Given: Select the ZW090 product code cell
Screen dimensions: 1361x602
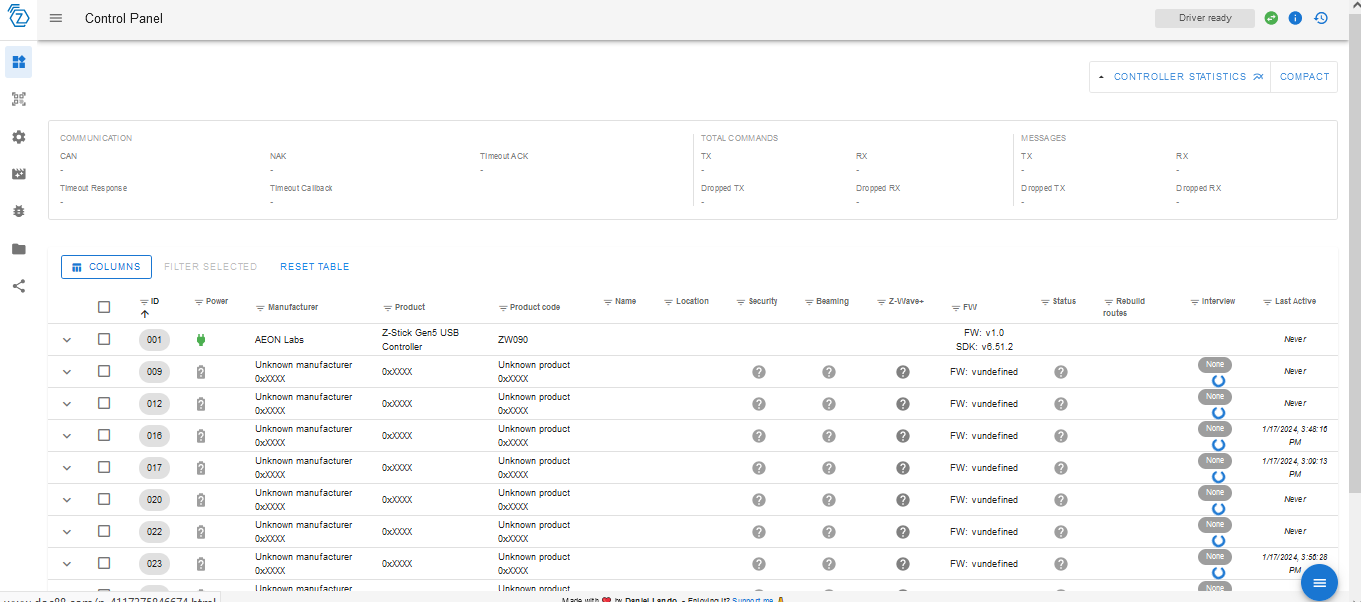Looking at the screenshot, I should click(513, 340).
